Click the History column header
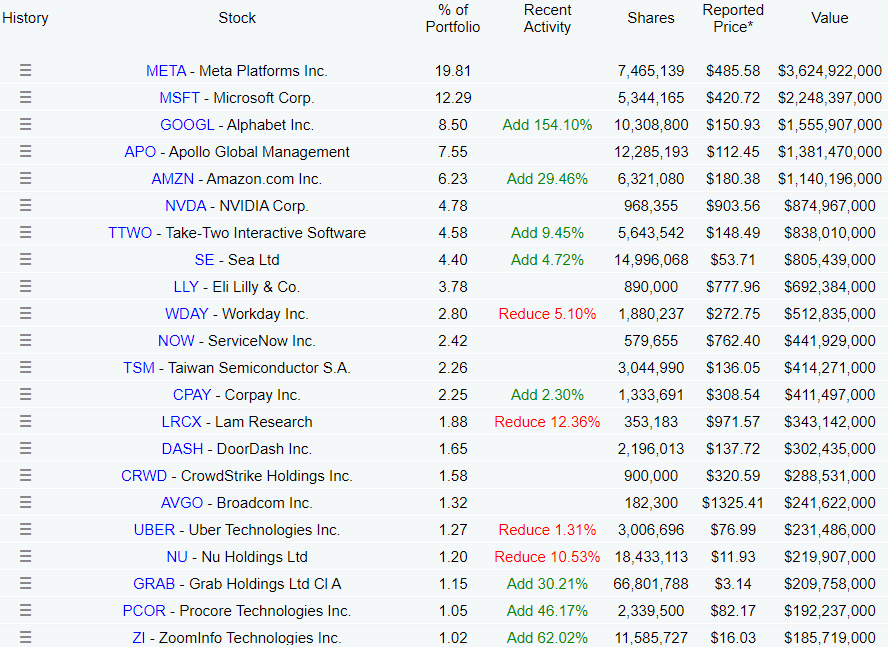 tap(25, 18)
